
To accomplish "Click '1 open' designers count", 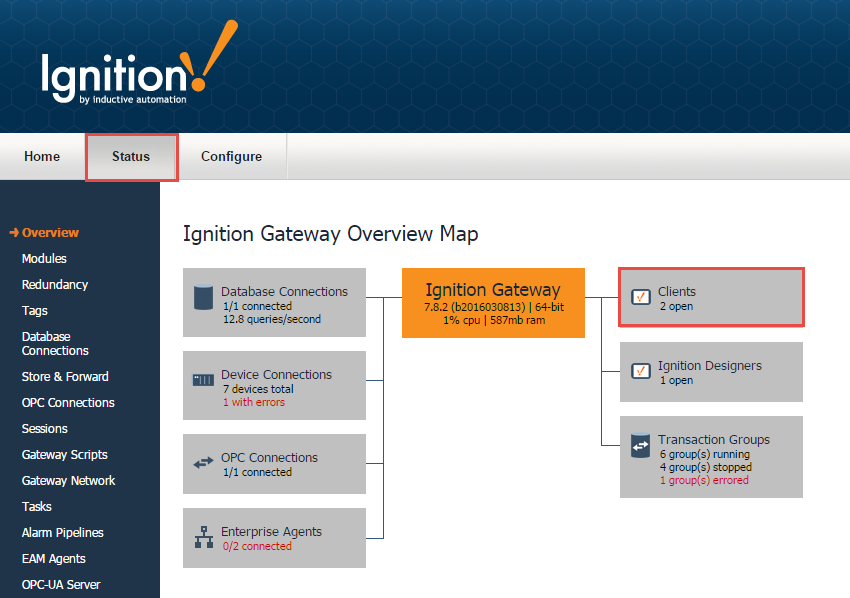I will click(676, 381).
